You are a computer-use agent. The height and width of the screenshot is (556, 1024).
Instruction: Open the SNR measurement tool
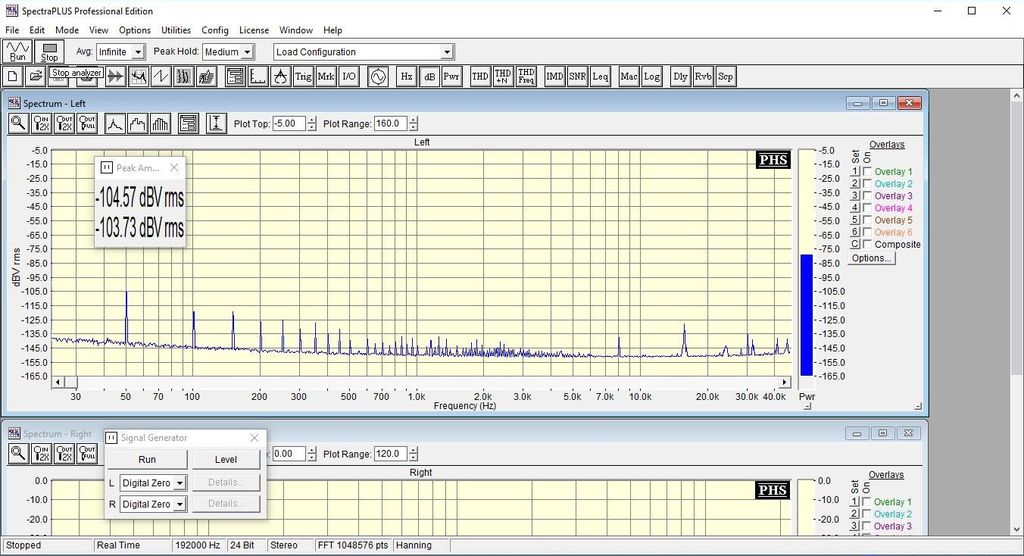[577, 76]
